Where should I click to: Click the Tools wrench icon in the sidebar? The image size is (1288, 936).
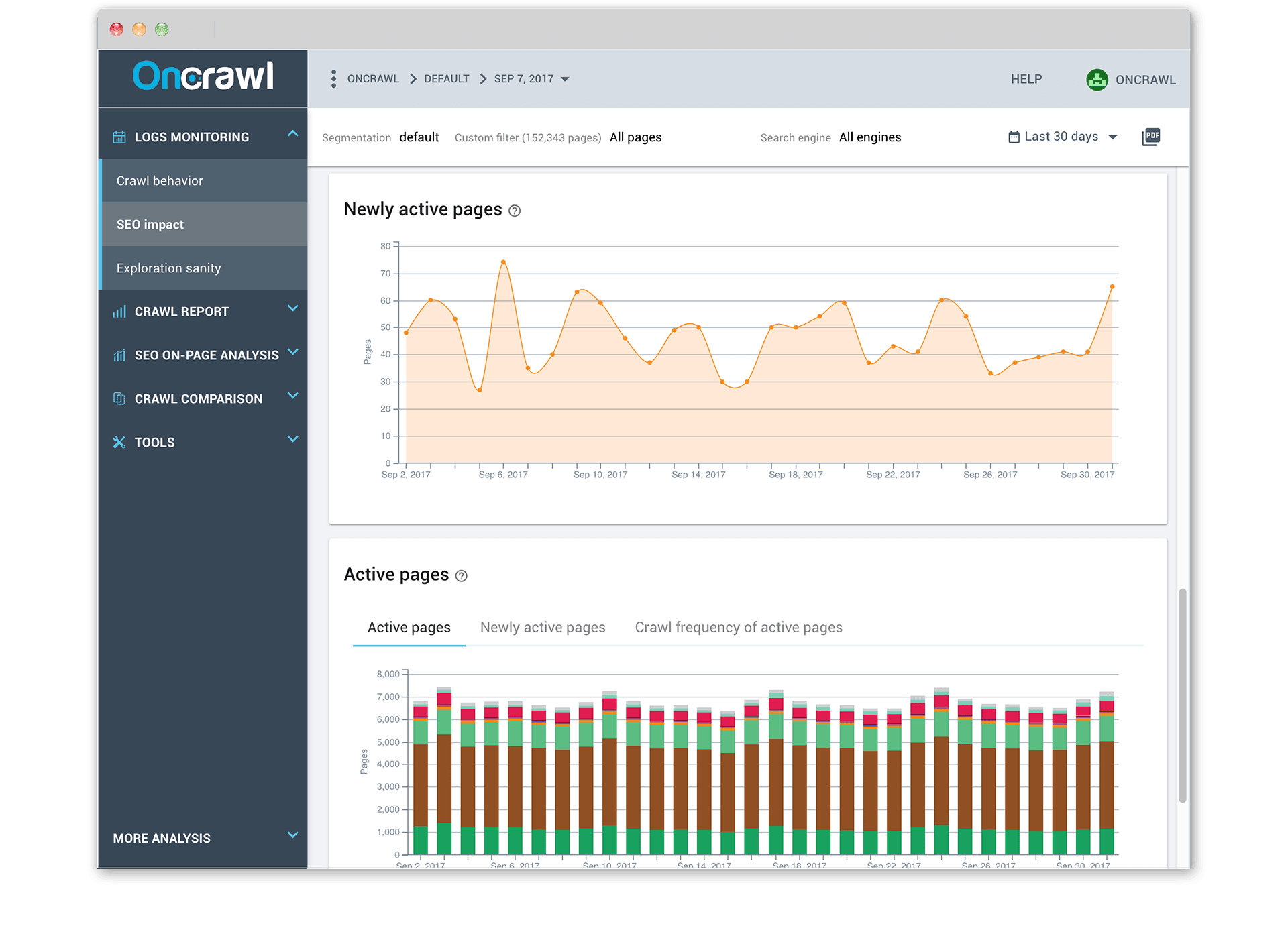(119, 442)
